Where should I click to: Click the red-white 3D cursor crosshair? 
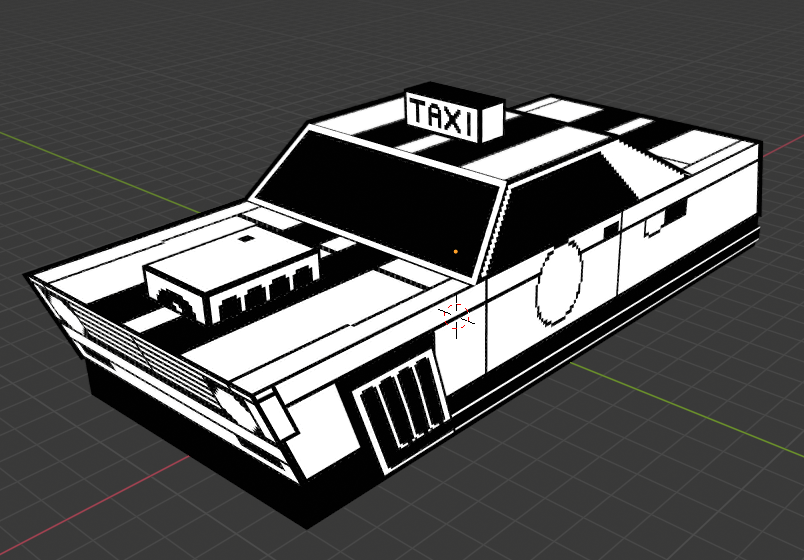tap(456, 315)
